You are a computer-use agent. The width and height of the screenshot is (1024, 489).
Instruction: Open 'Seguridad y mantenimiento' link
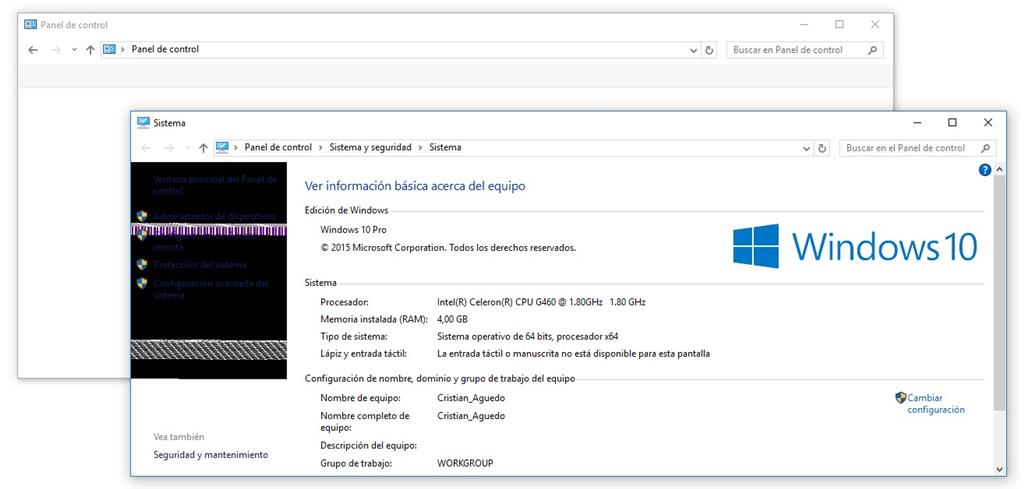click(x=210, y=454)
